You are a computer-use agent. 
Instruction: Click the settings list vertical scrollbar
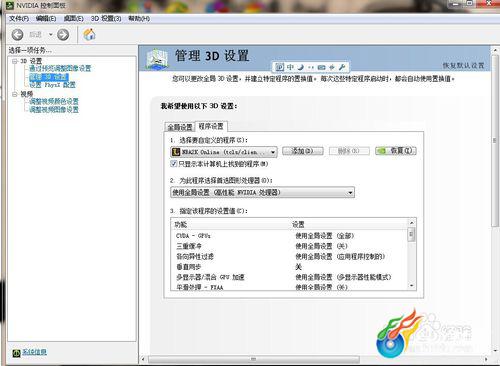[x=411, y=254]
